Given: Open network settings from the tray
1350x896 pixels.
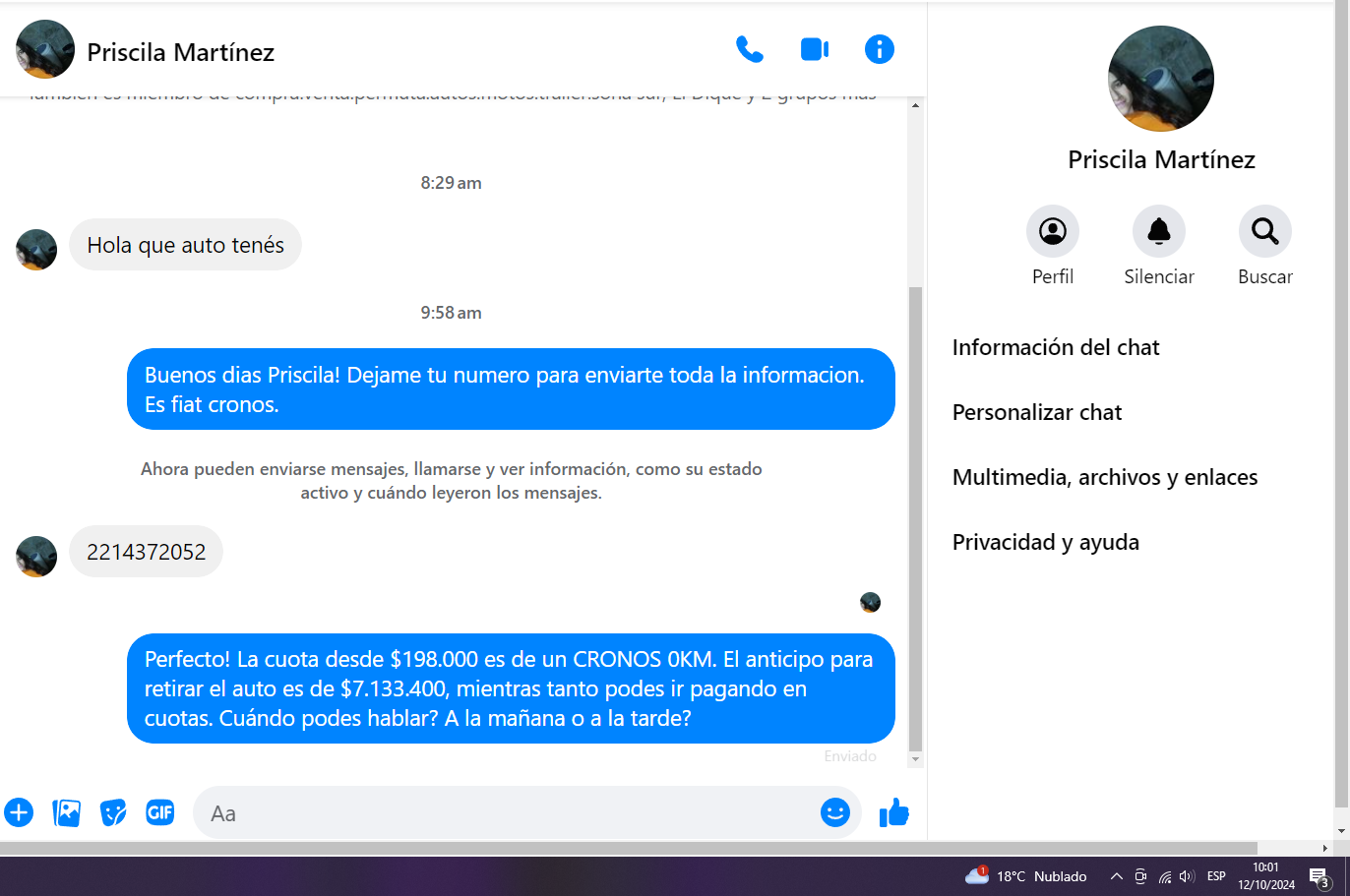Looking at the screenshot, I should (1164, 876).
